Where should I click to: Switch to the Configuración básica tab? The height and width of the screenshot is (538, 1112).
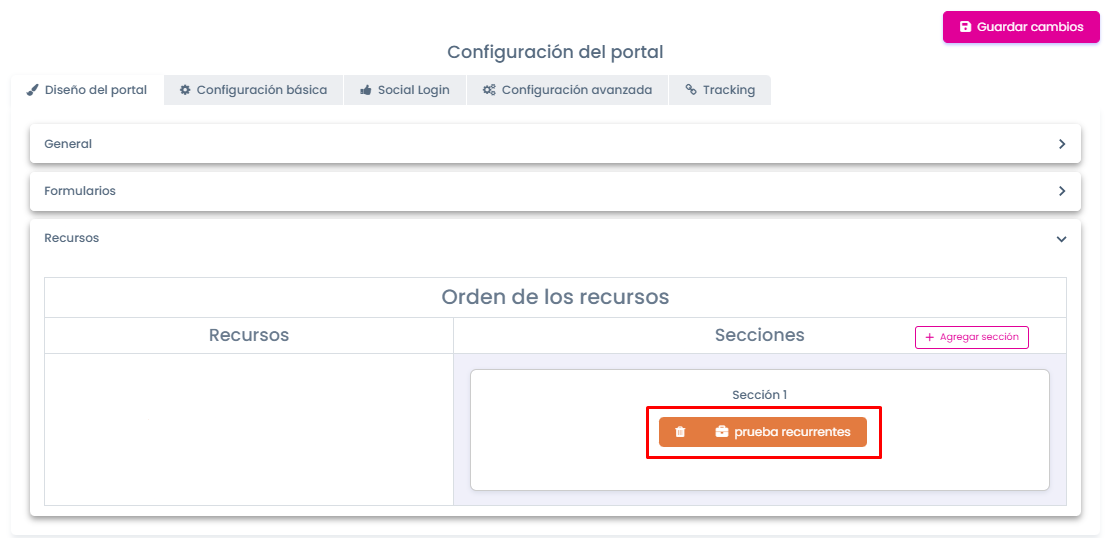click(x=254, y=90)
